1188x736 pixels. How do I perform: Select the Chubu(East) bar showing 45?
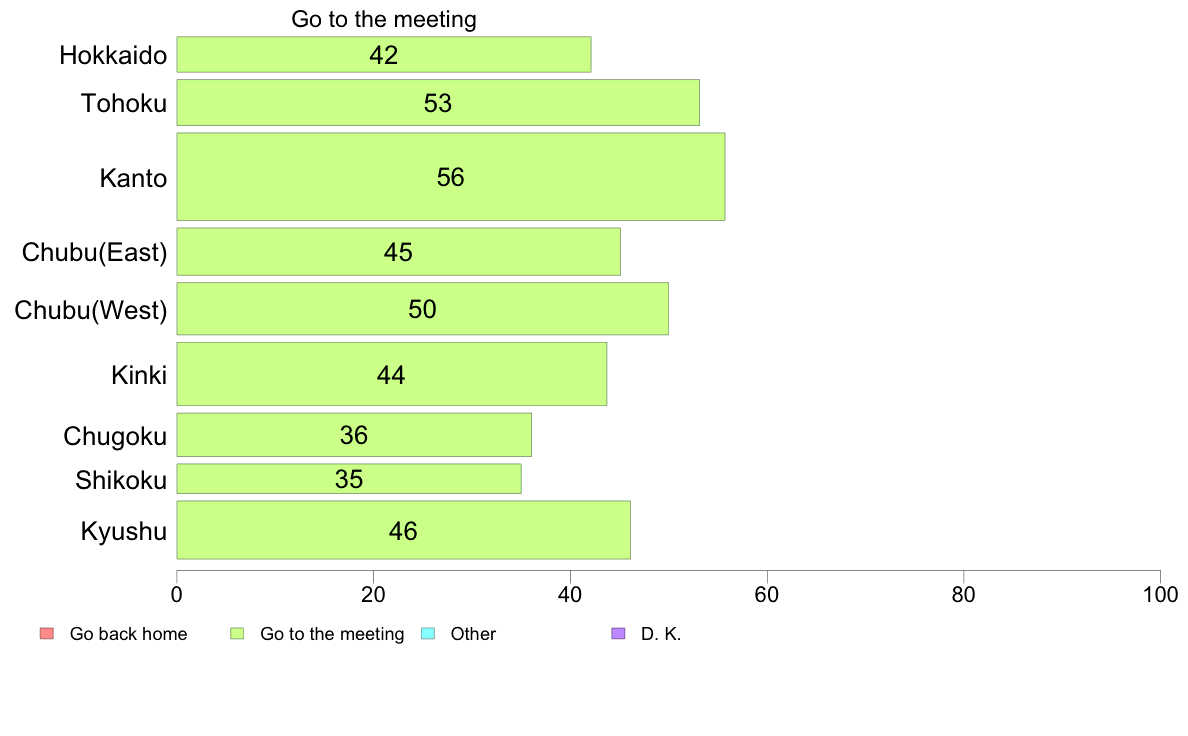pyautogui.click(x=399, y=252)
